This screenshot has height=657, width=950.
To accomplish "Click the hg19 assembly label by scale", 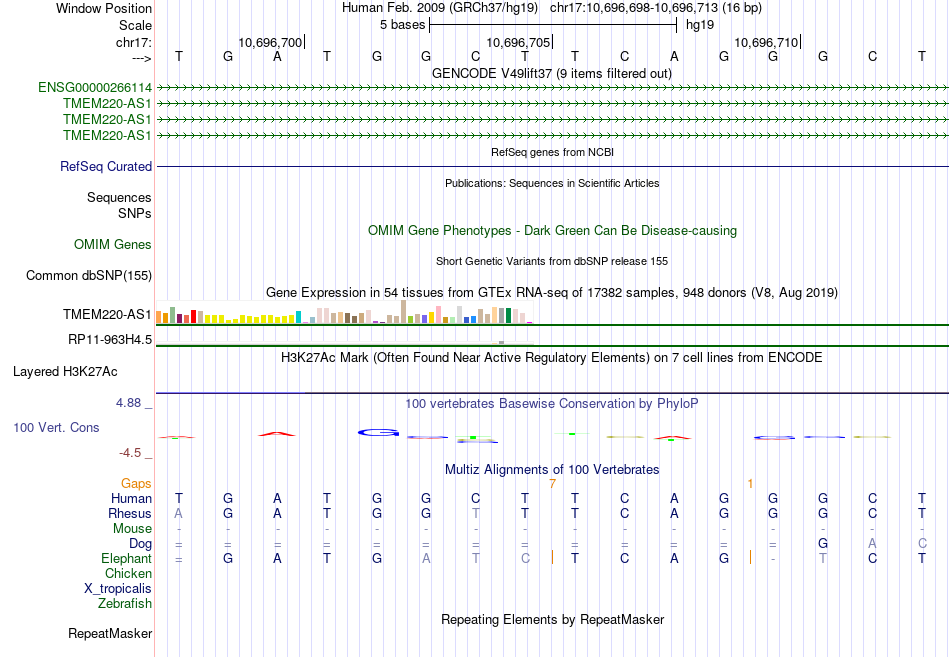I will click(700, 25).
